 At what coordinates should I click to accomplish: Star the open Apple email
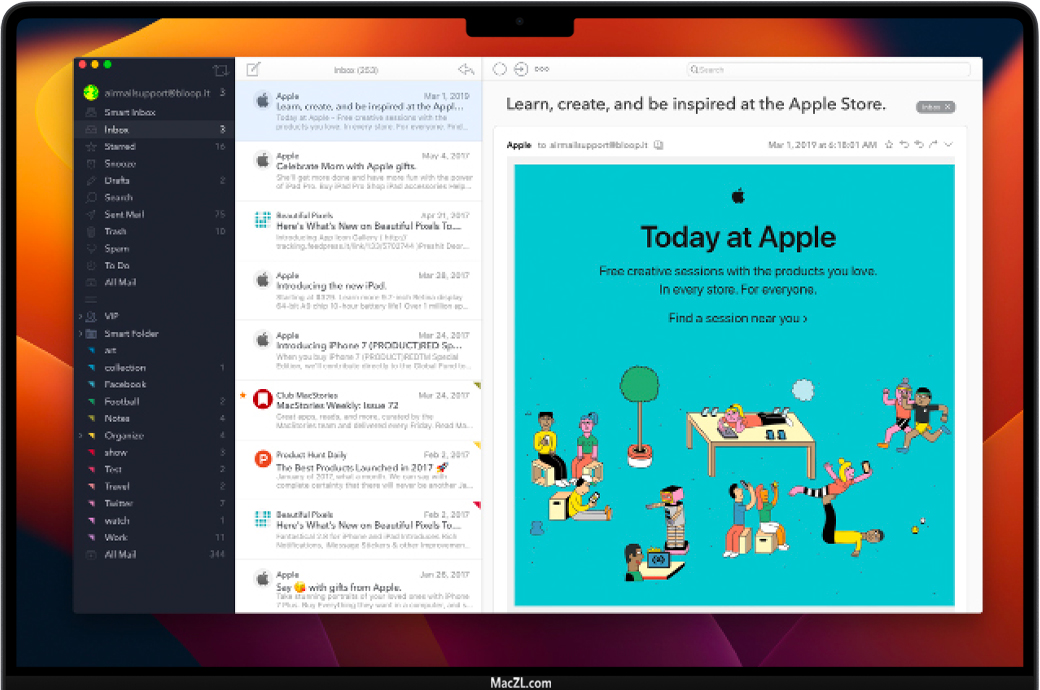pyautogui.click(x=888, y=145)
